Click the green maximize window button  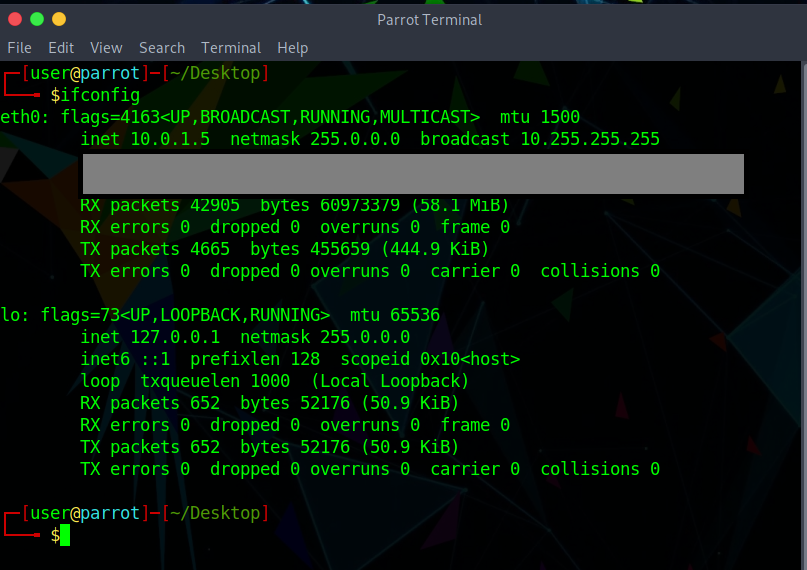click(37, 19)
